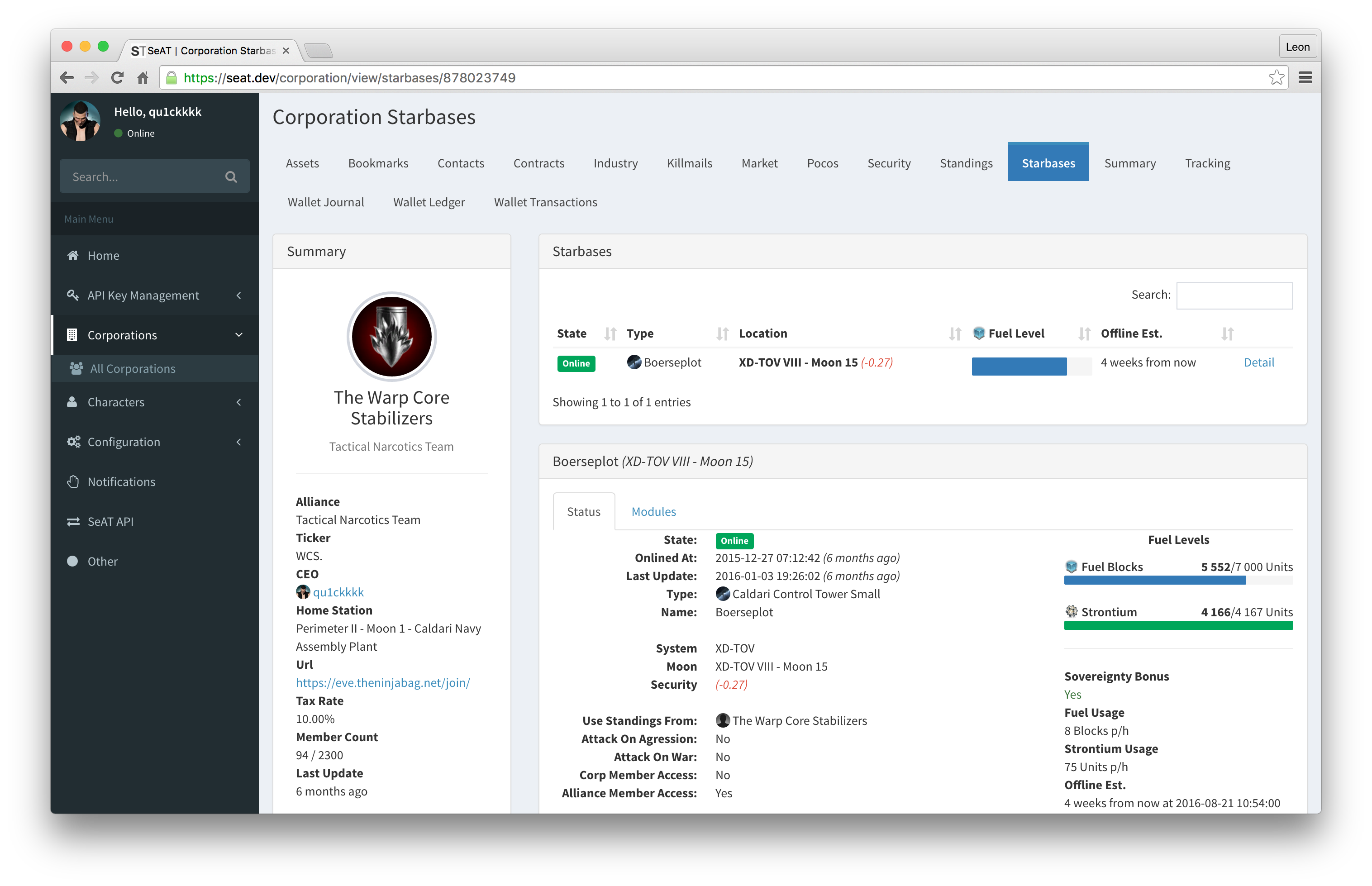Click the browser back arrow

[67, 78]
